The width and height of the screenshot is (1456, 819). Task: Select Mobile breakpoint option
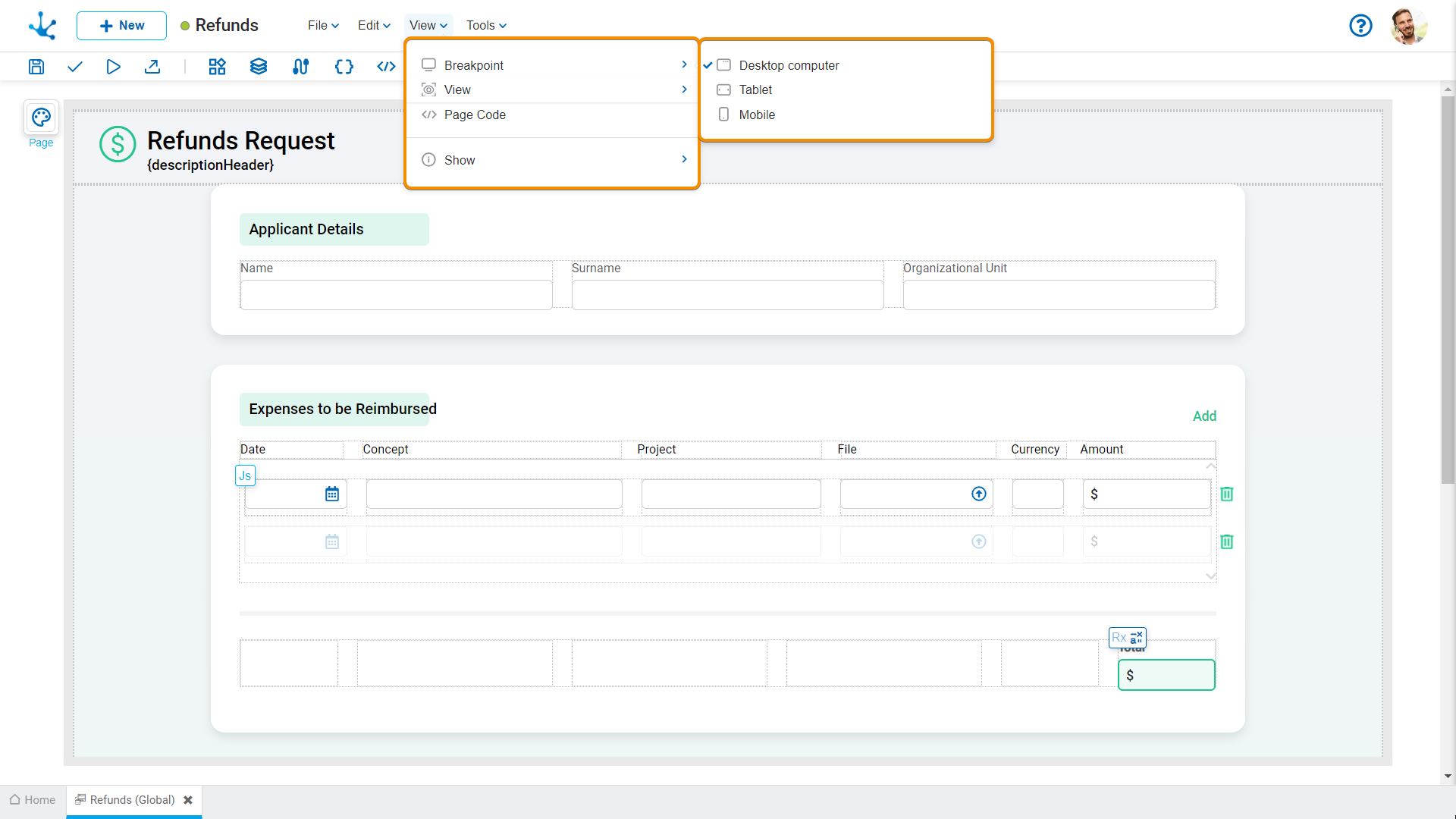pos(757,115)
